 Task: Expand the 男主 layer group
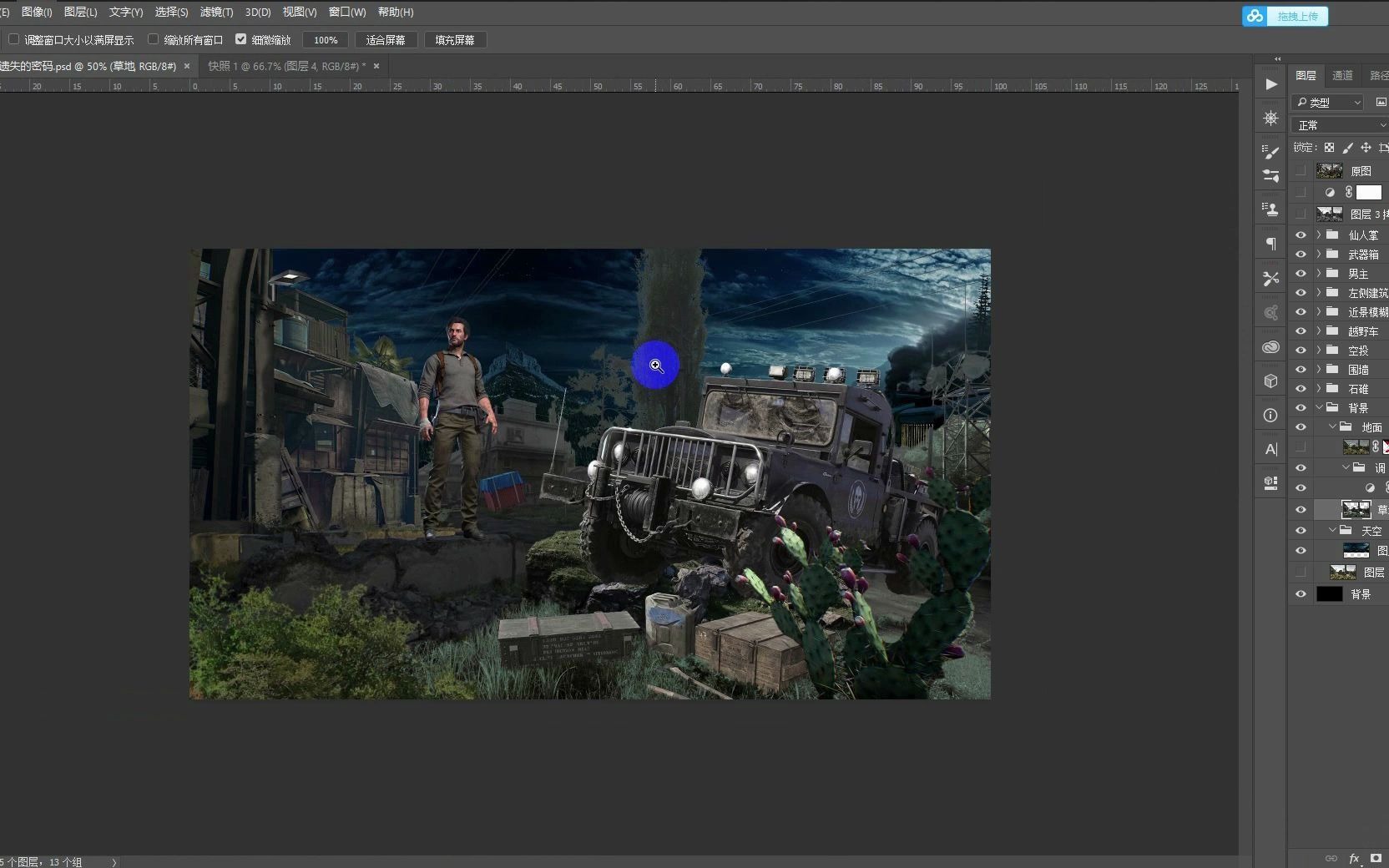[1319, 274]
